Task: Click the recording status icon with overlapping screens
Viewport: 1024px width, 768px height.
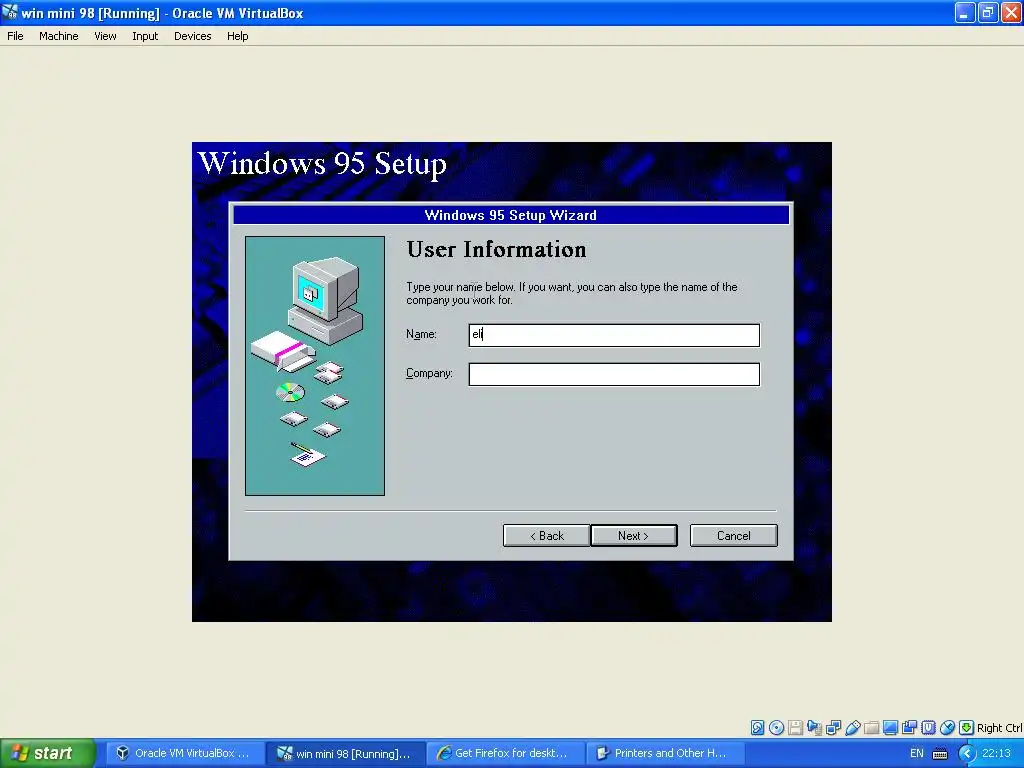Action: 909,728
